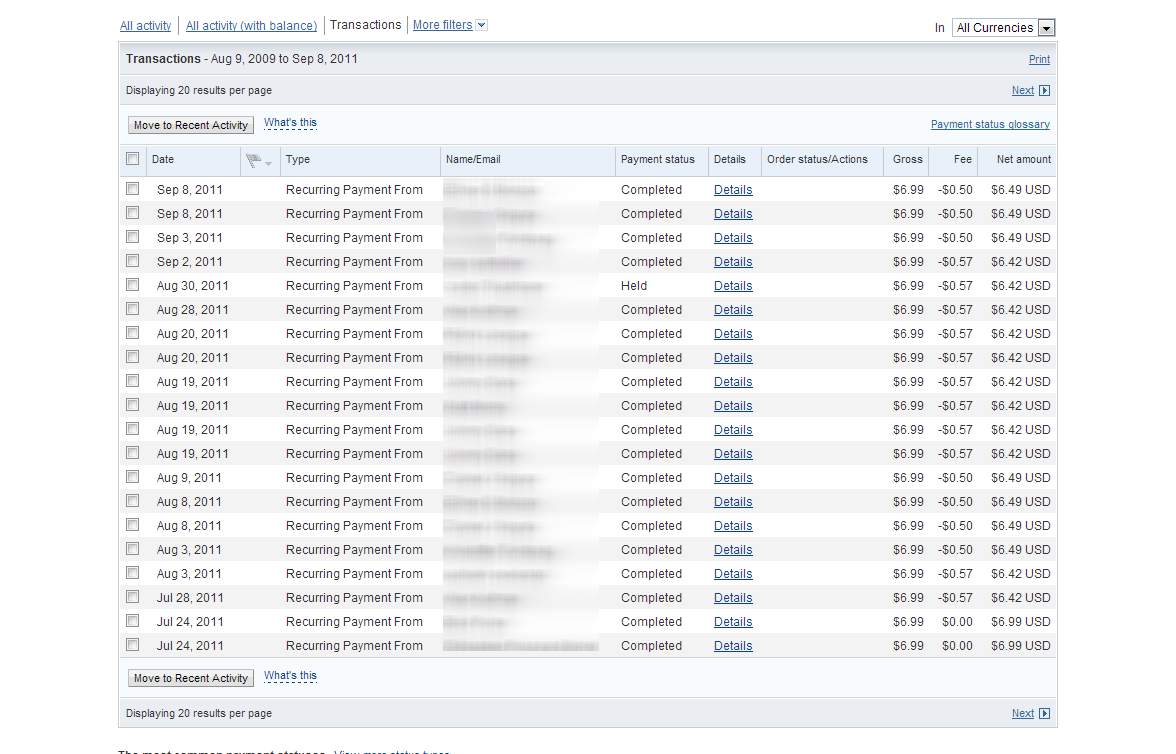Screen dimensions: 1176x754
Task: Open the More filters menu
Action: pyautogui.click(x=442, y=25)
